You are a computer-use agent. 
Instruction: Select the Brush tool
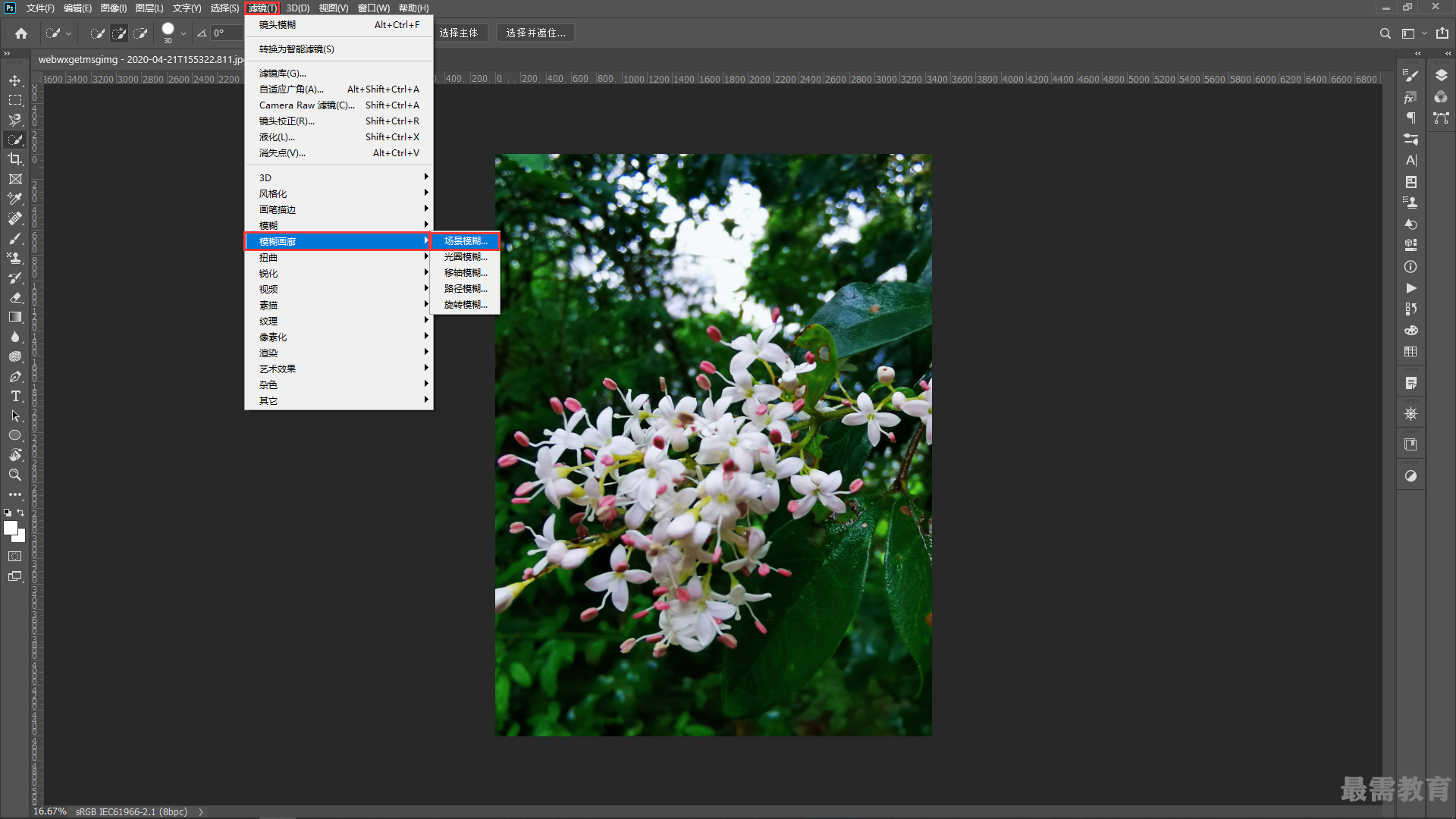click(15, 238)
